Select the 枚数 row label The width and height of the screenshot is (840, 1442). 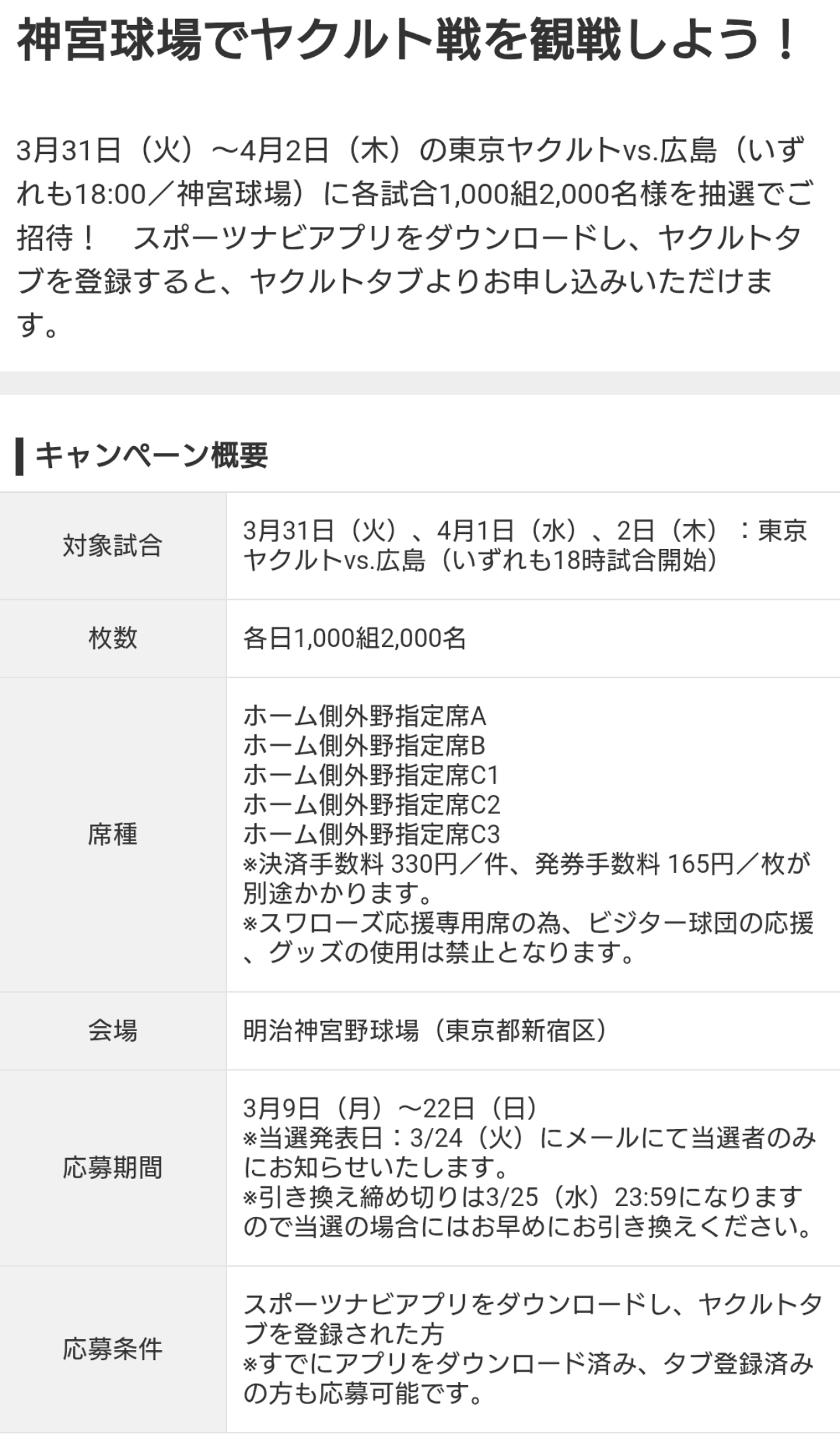click(112, 638)
